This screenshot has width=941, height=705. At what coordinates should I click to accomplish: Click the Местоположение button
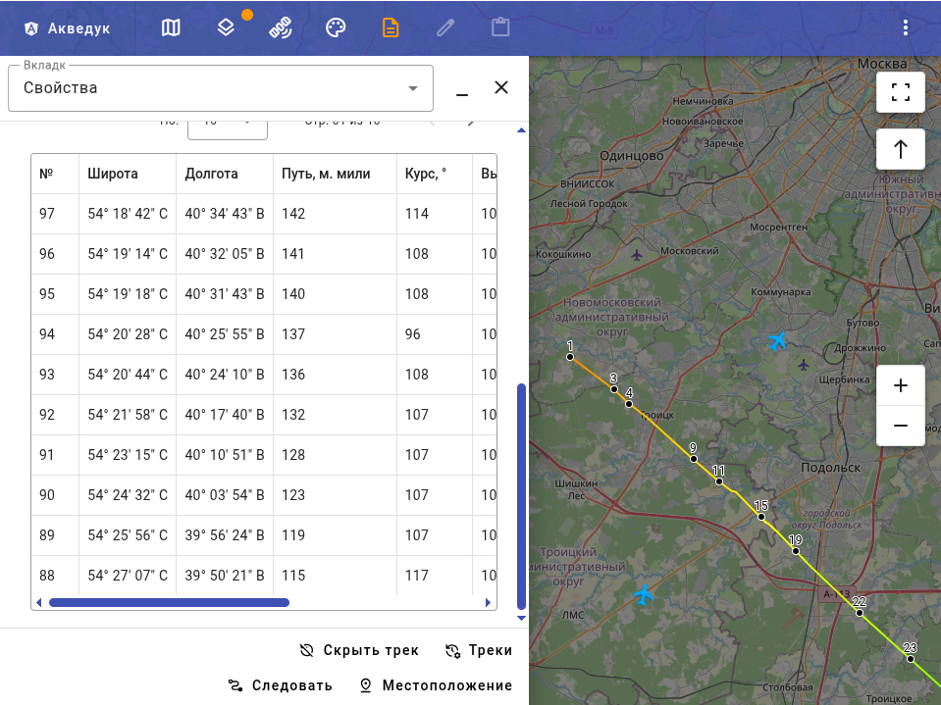(x=436, y=685)
